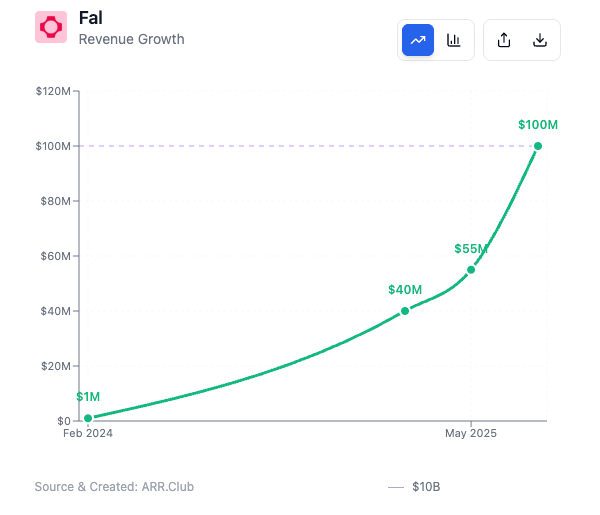The image size is (600, 515).
Task: Click the share chart icon
Action: (x=504, y=40)
